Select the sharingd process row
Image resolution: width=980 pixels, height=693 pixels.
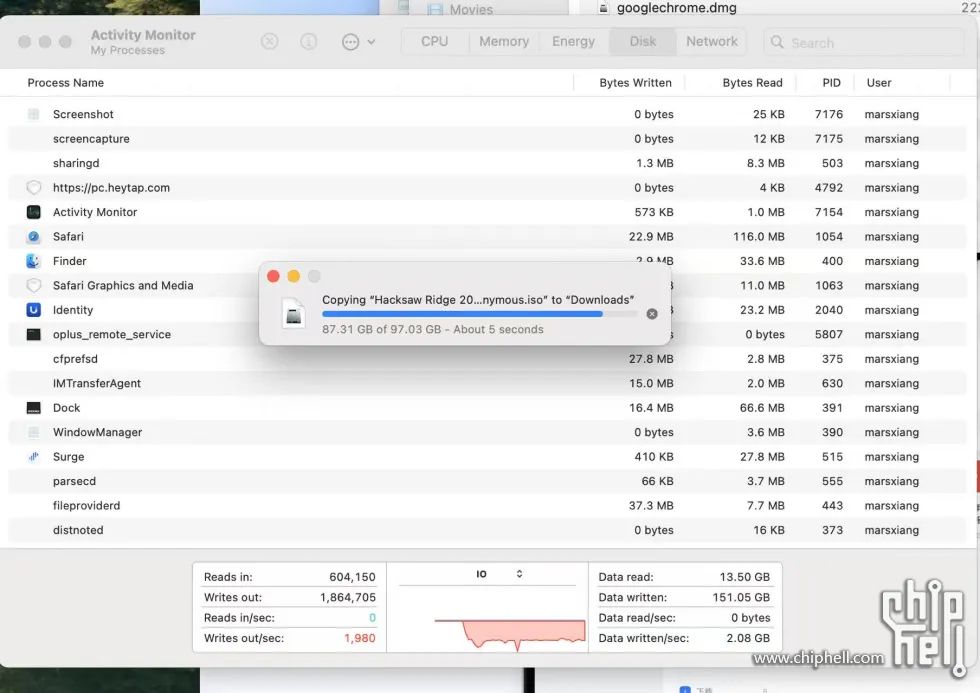487,163
